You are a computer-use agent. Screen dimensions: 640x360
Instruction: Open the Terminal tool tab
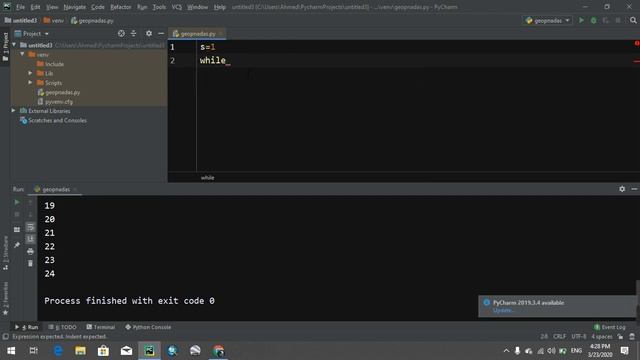click(101, 327)
